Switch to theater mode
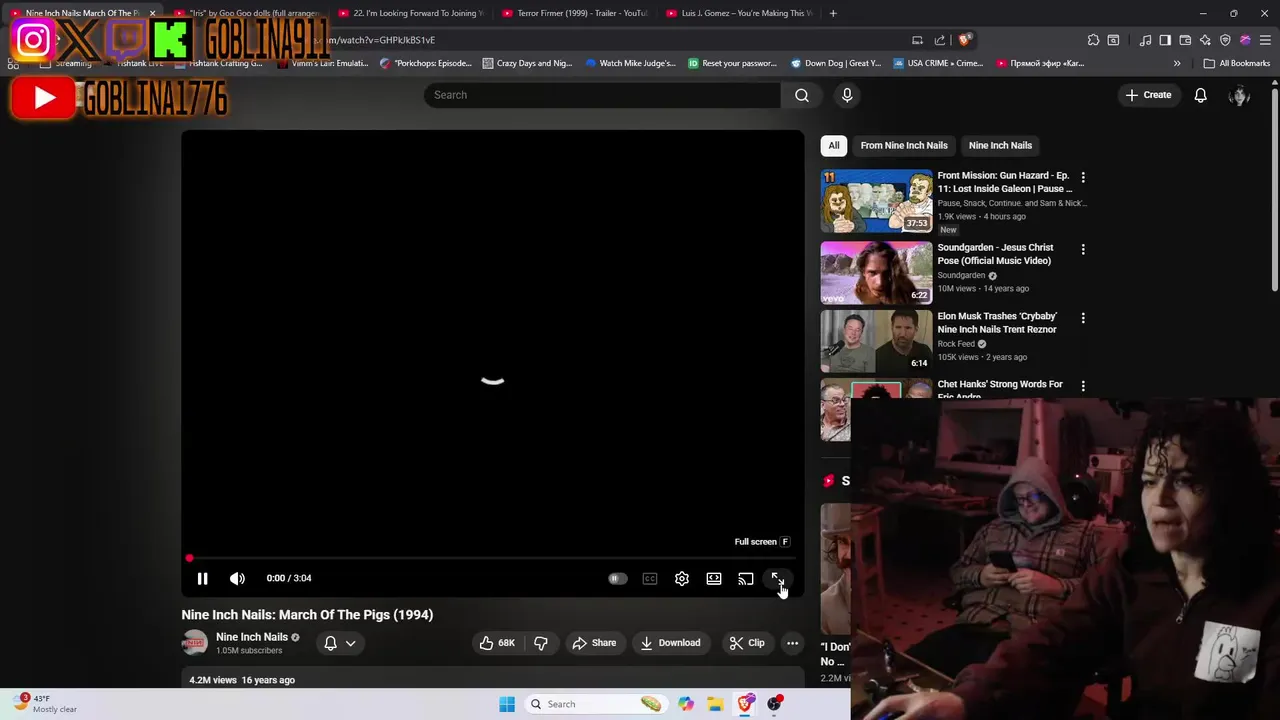 [714, 579]
